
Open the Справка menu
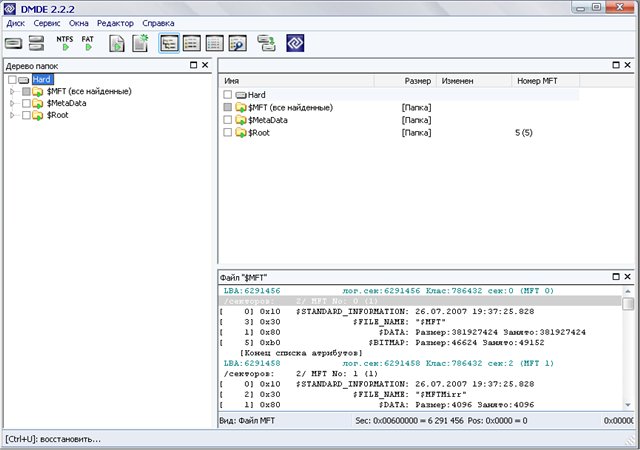pos(158,23)
